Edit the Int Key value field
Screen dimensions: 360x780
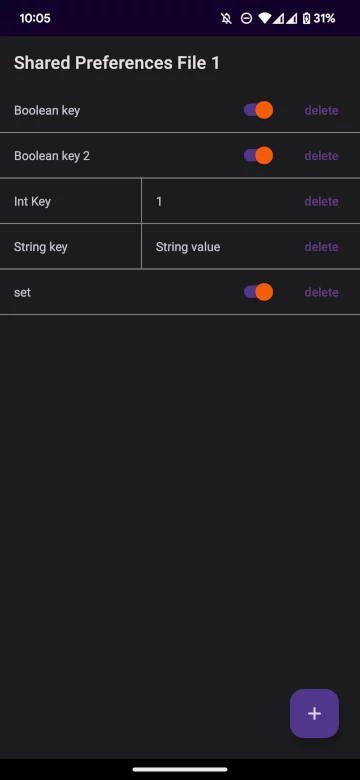[x=219, y=201]
